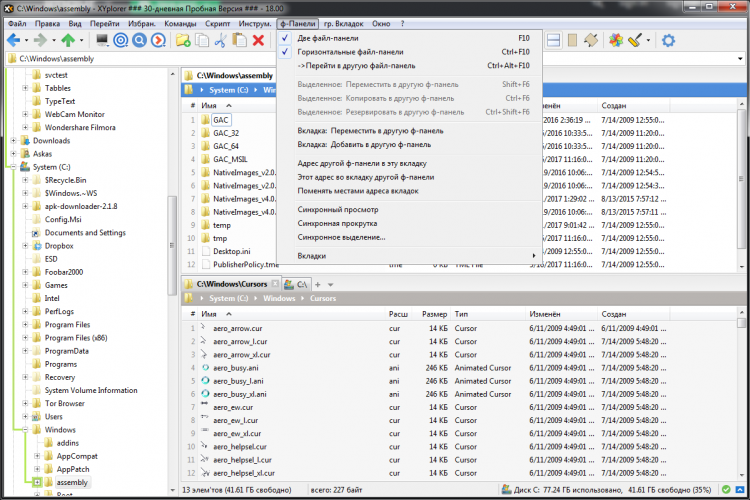Click the blue circle orange arrow toolbar icon

pos(158,41)
